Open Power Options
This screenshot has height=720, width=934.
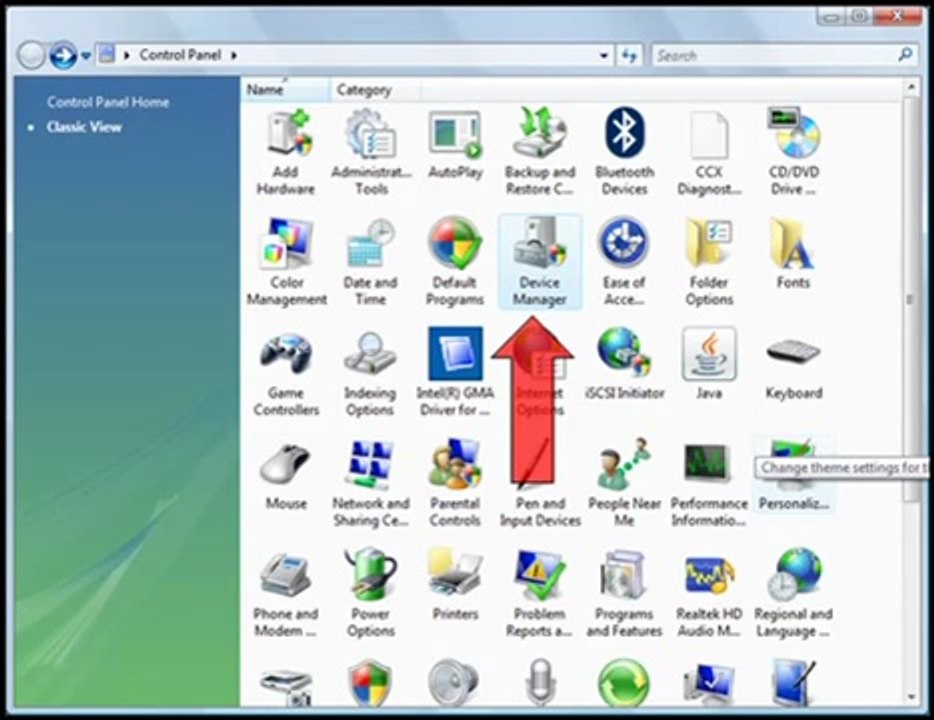click(371, 594)
